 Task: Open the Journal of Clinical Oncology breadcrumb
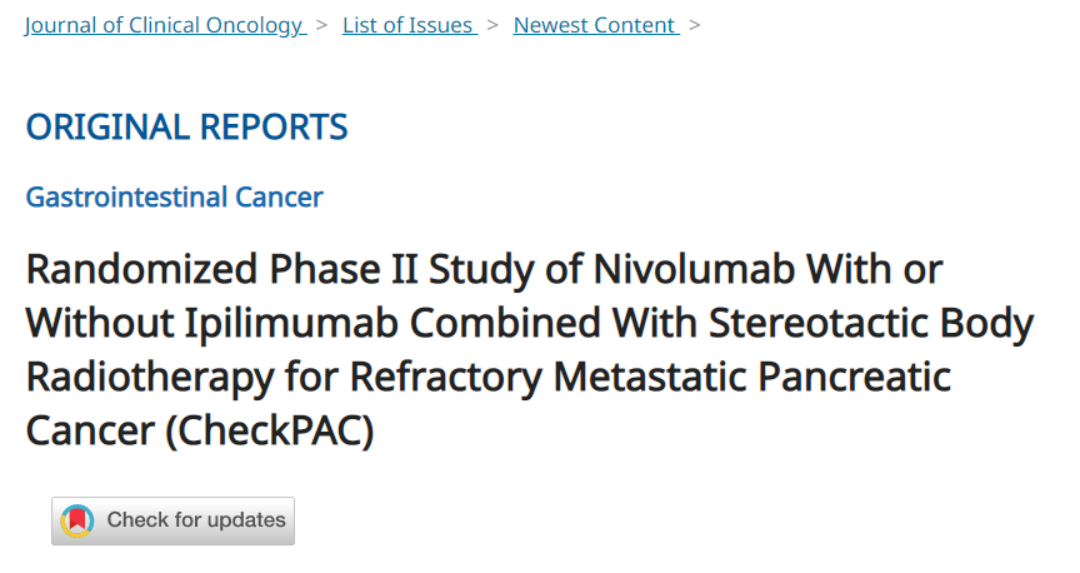164,25
